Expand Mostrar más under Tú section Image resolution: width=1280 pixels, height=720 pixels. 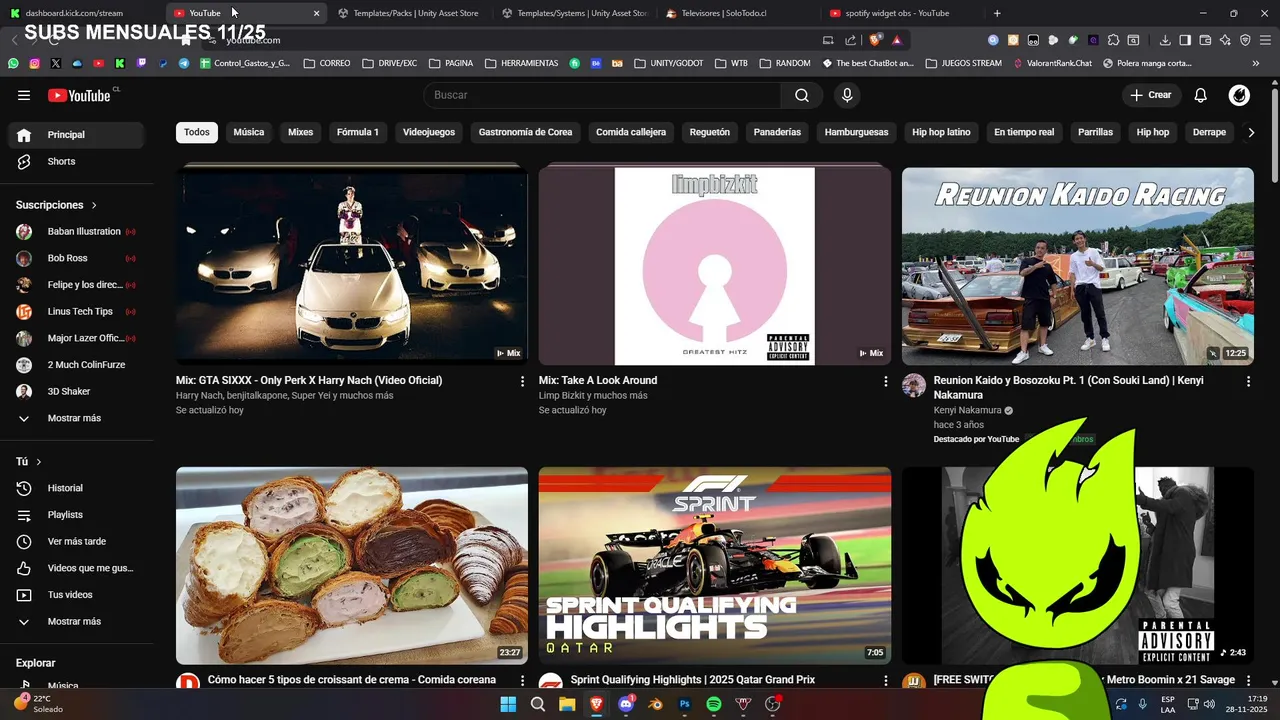pos(76,621)
